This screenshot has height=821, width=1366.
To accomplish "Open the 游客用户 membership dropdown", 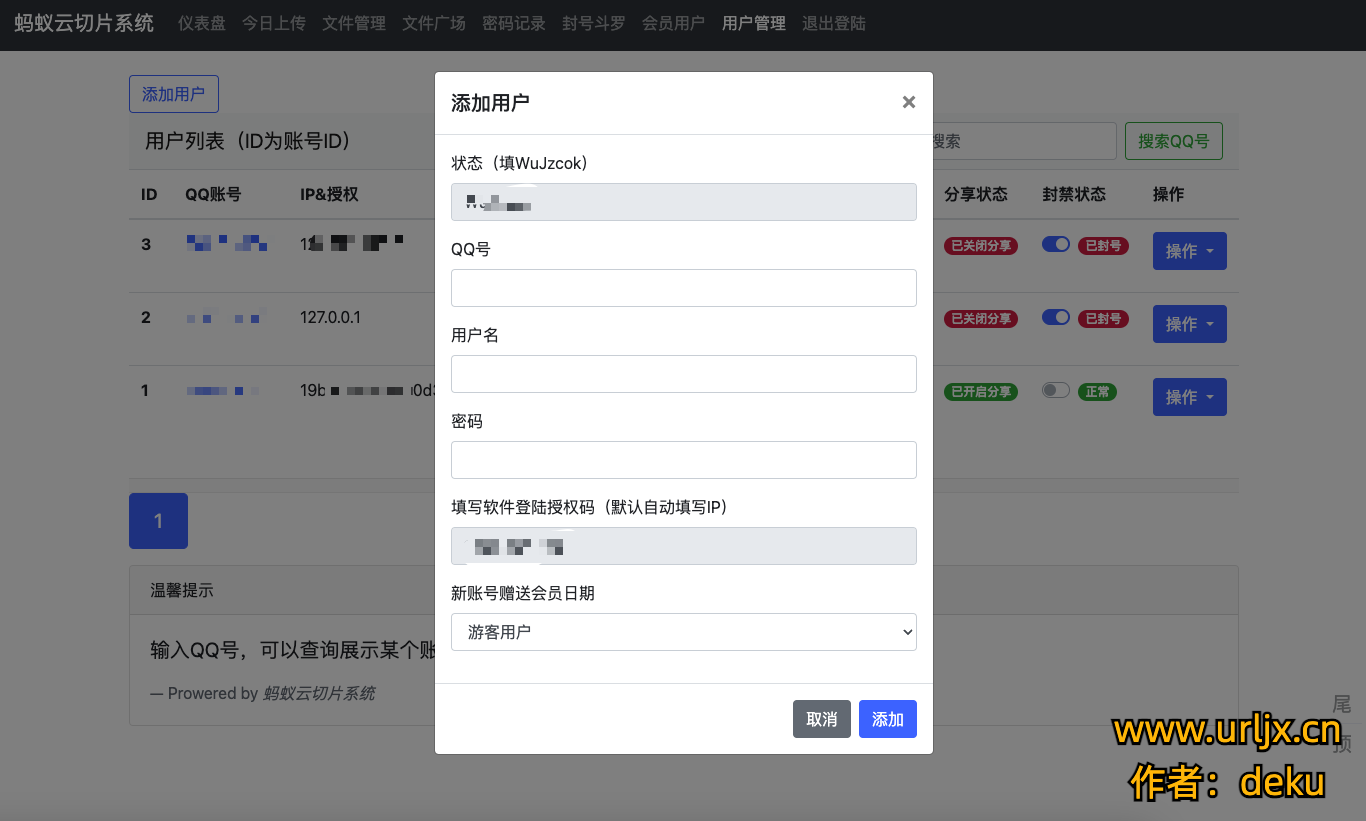I will click(x=684, y=632).
